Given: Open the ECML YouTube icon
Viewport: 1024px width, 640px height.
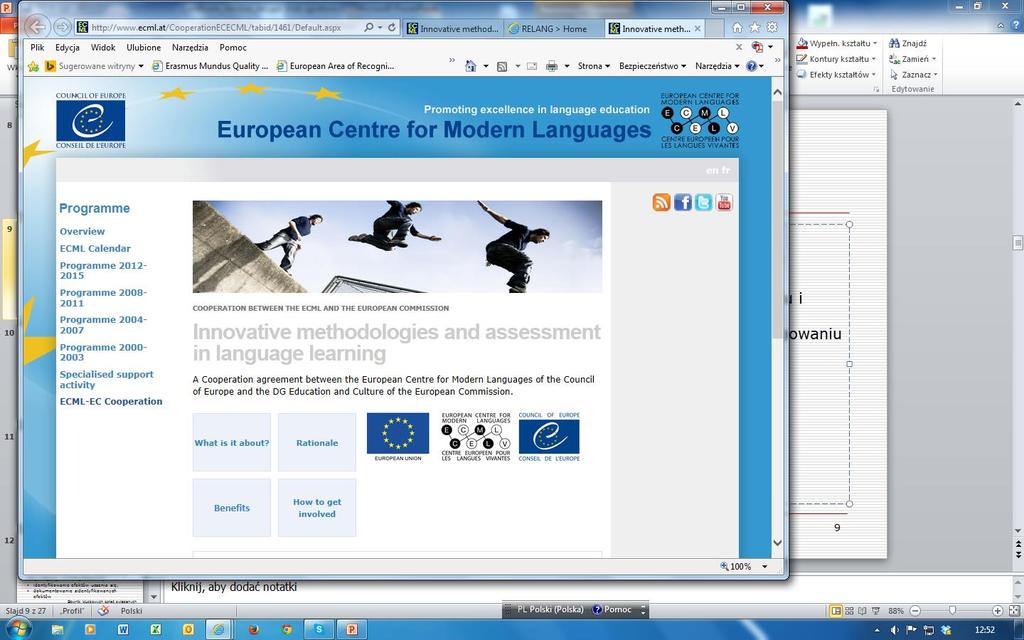Looking at the screenshot, I should [x=724, y=202].
